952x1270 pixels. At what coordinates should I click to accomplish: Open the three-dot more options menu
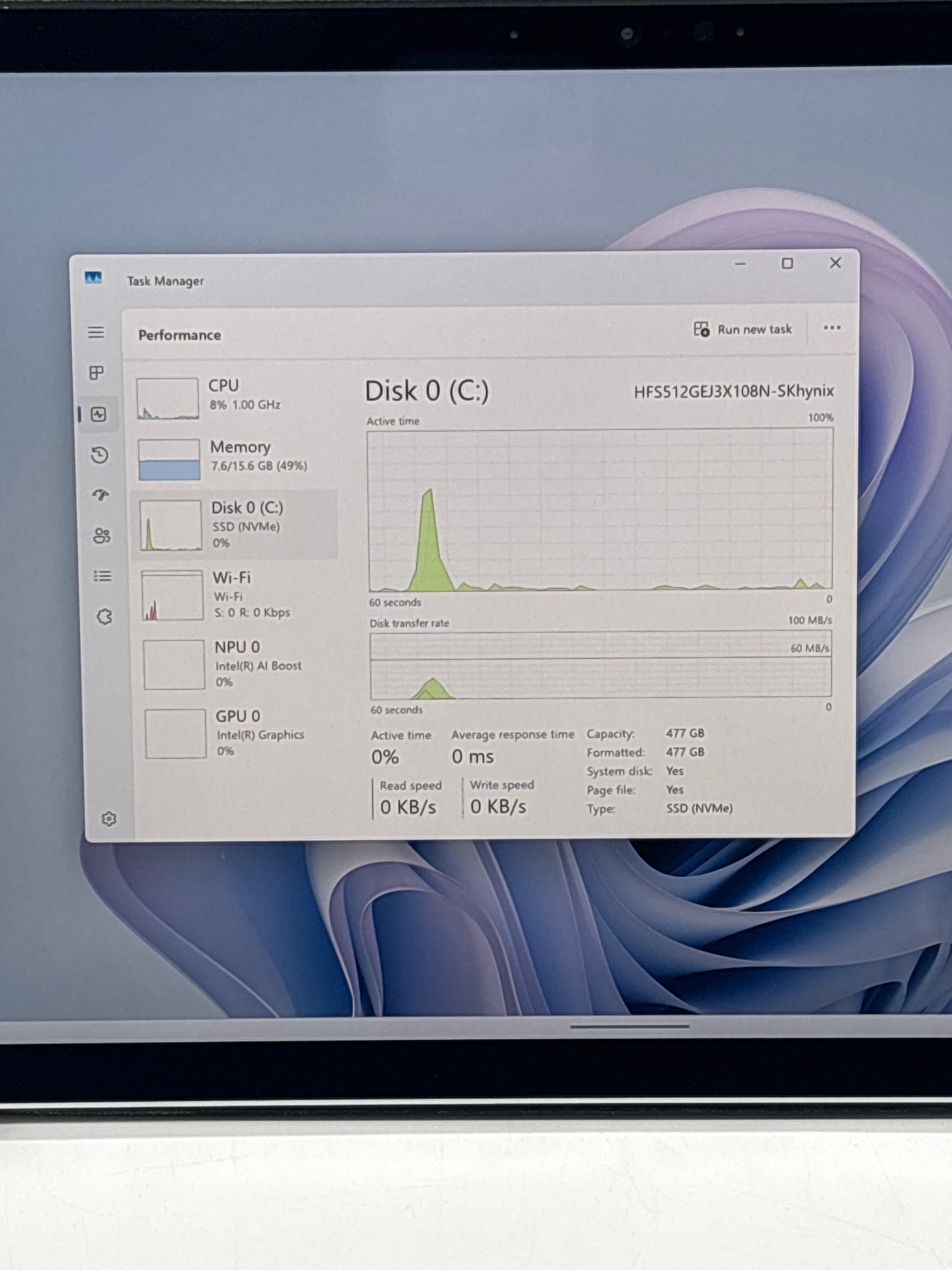click(832, 328)
